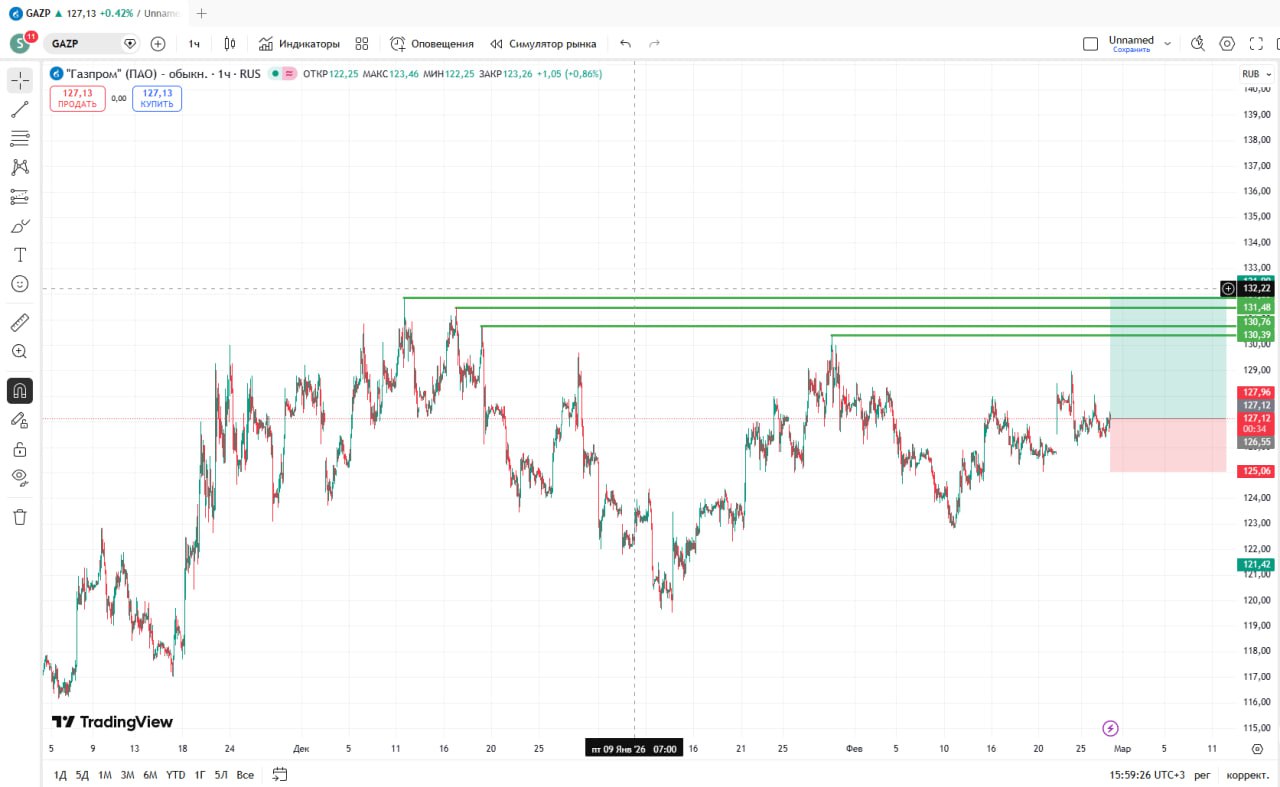Viewport: 1280px width, 787px height.
Task: Hide all drawings with the eye icon
Action: (20, 477)
